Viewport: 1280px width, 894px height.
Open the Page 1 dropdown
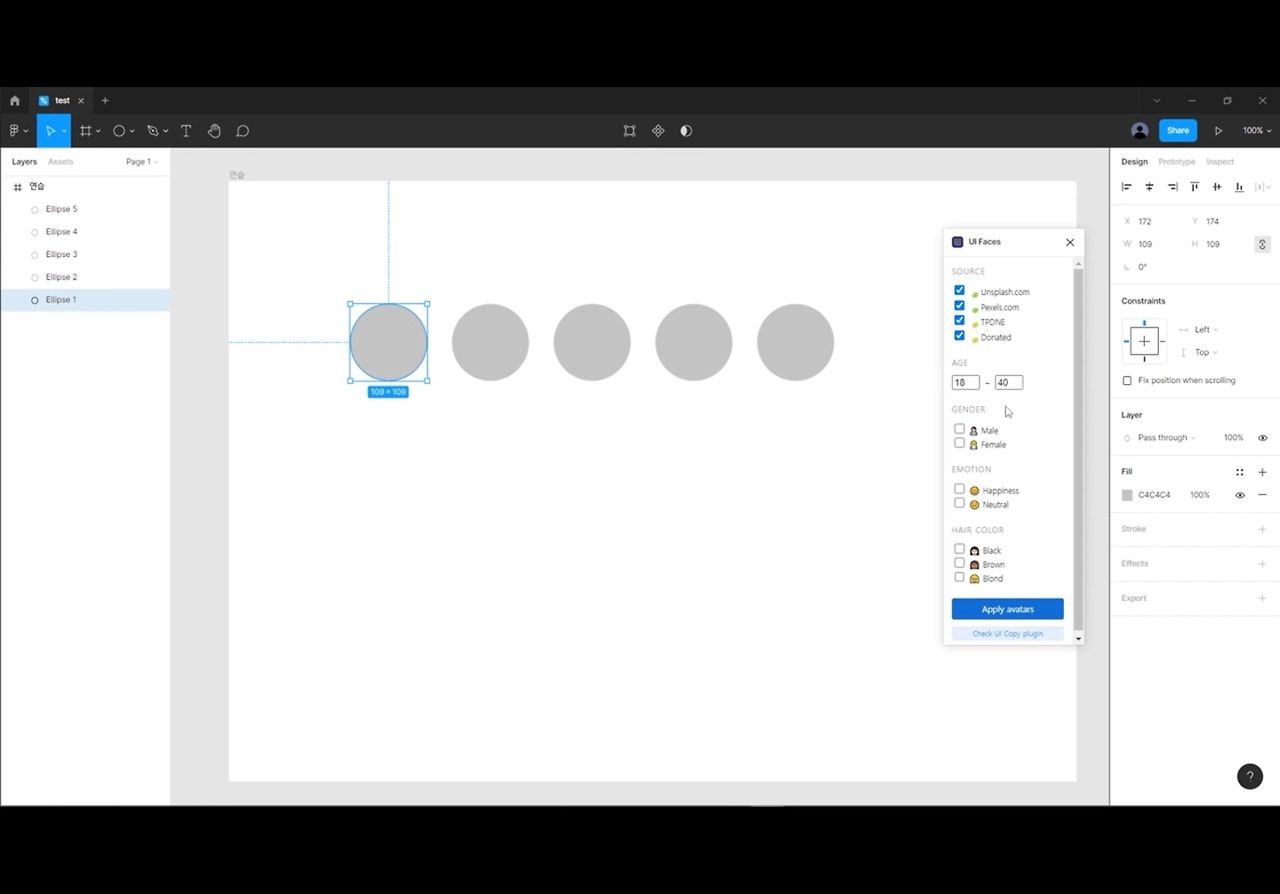[142, 162]
